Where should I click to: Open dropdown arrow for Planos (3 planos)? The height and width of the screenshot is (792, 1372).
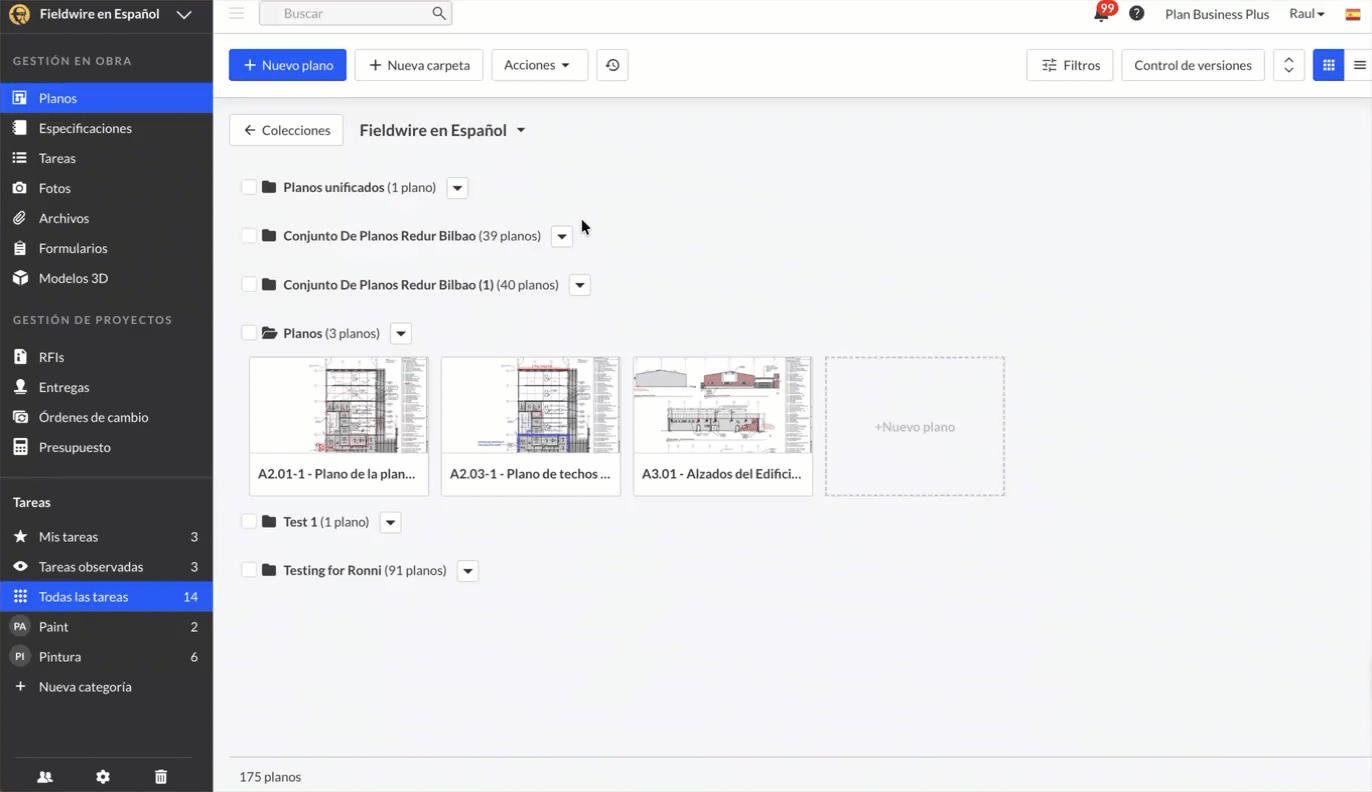pyautogui.click(x=401, y=334)
